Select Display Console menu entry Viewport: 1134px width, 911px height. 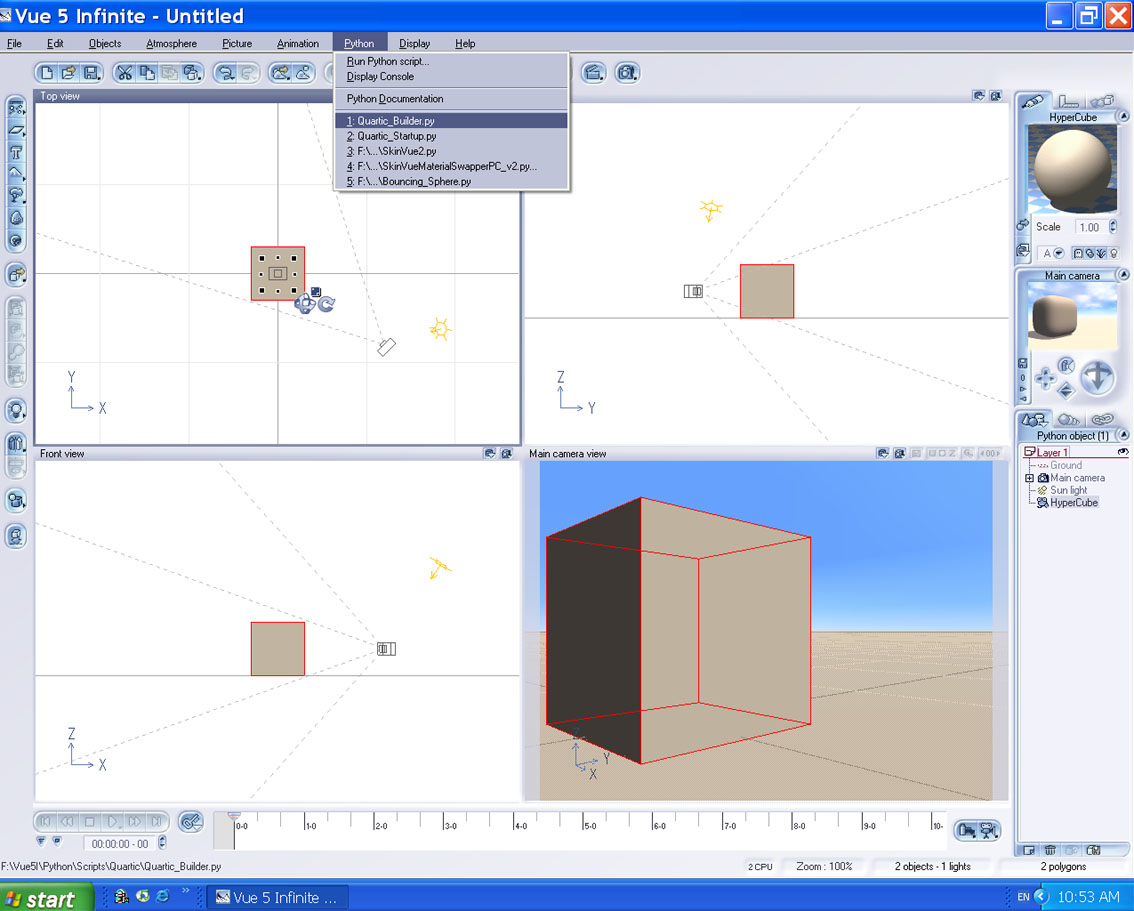380,77
